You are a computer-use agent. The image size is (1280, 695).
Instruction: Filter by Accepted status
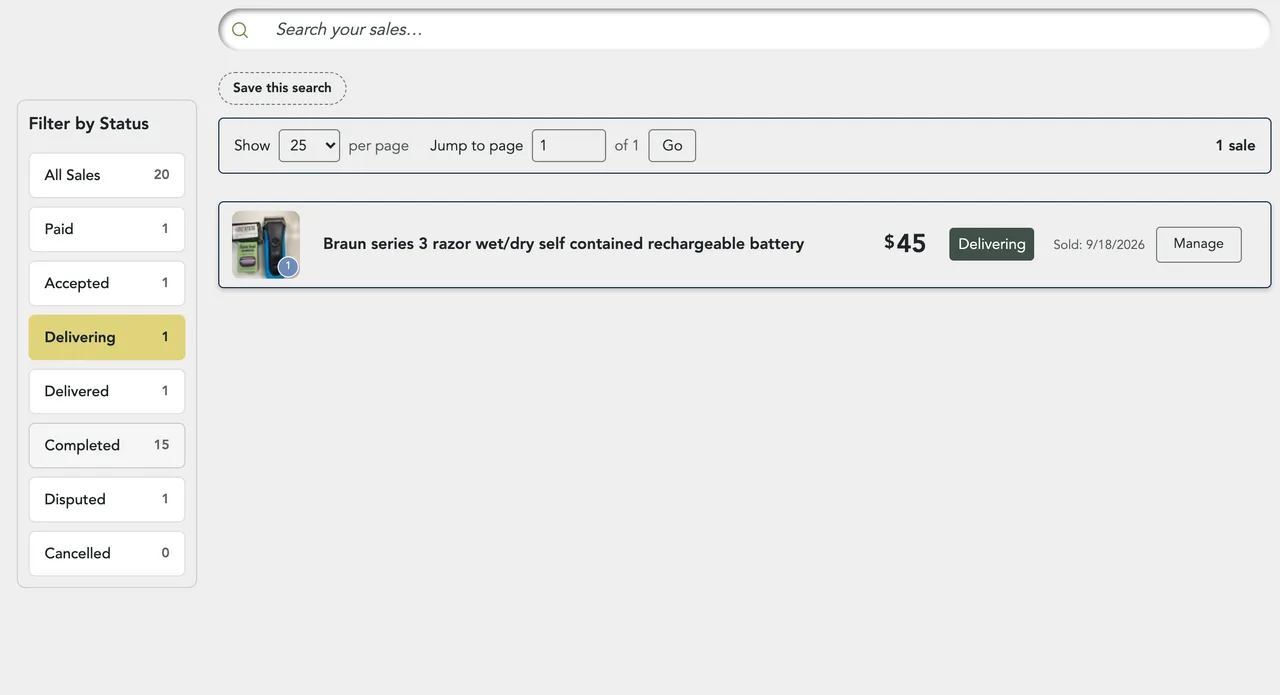pyautogui.click(x=107, y=283)
